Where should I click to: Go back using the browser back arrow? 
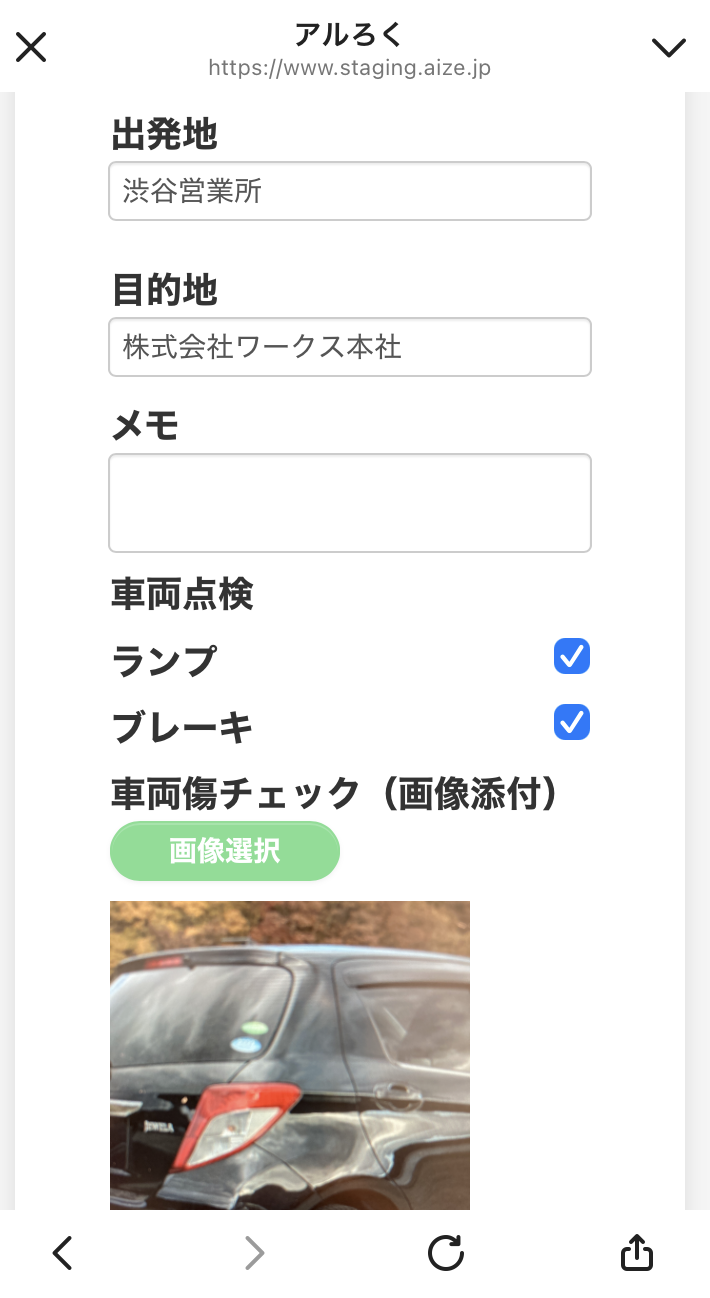tap(63, 1253)
